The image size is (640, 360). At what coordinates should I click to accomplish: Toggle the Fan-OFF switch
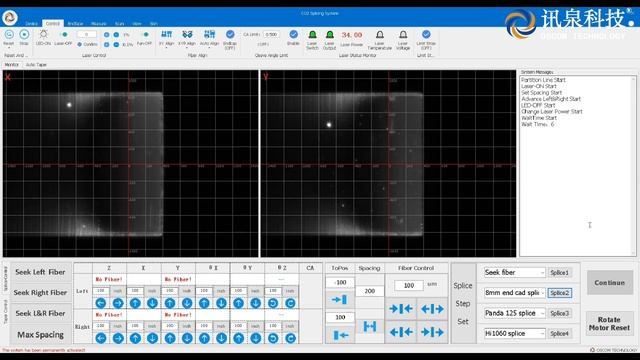pyautogui.click(x=144, y=34)
